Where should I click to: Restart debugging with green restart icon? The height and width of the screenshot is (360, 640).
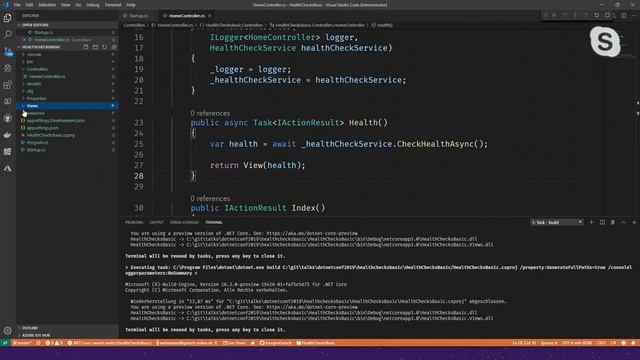click(596, 15)
